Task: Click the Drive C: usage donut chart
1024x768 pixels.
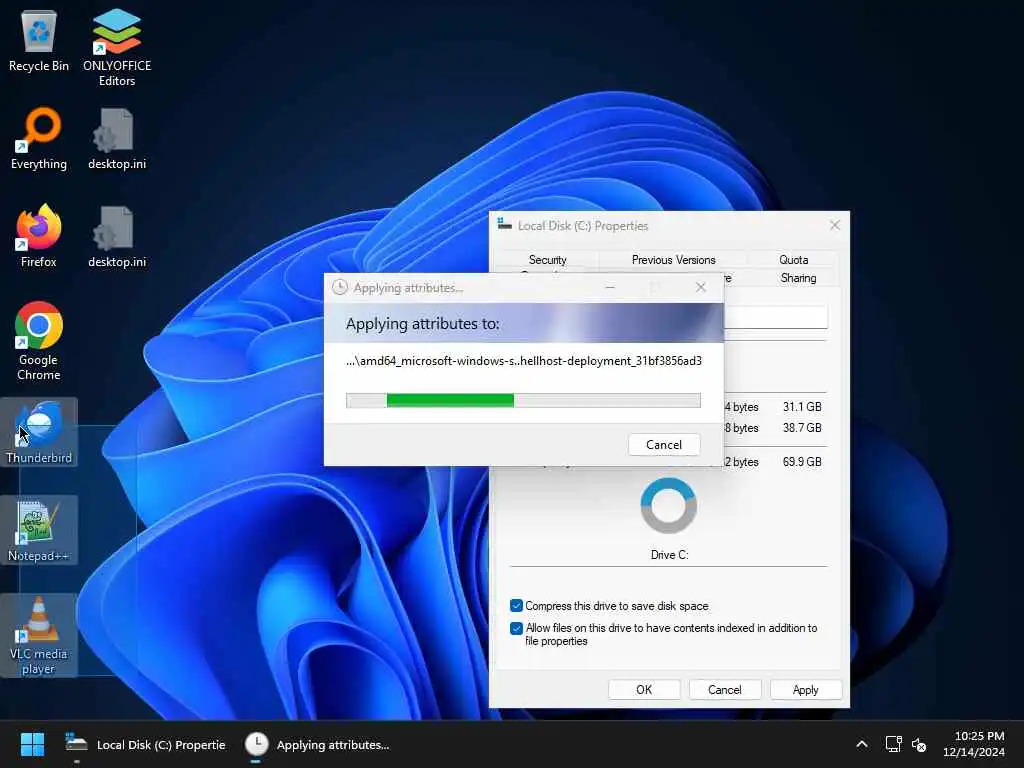Action: pos(669,505)
